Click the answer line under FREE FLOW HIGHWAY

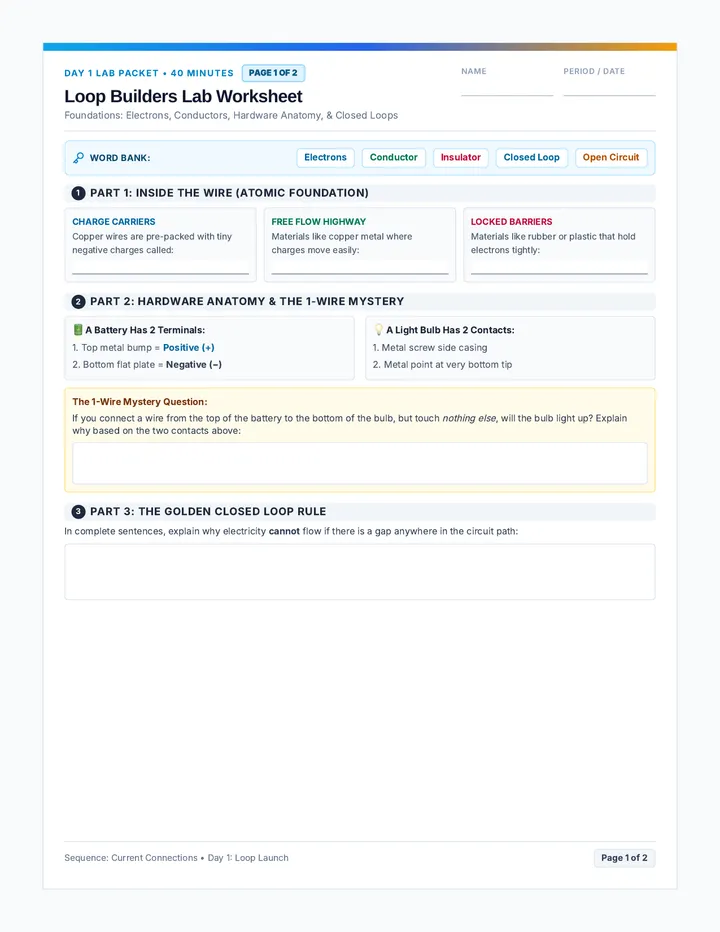[x=360, y=273]
